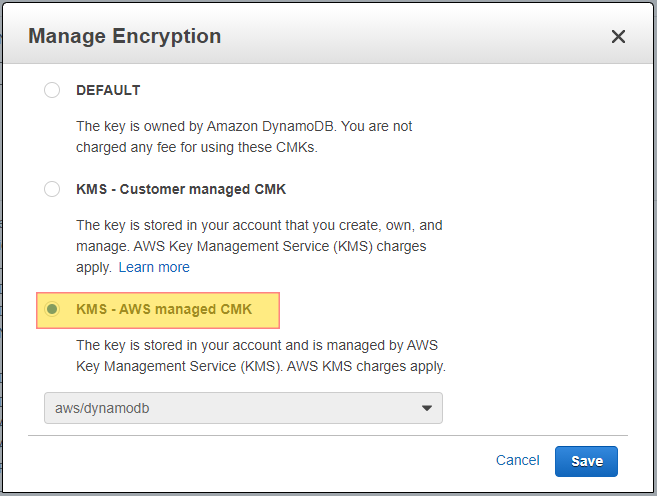Click 'charged any fee' line under DEFAULT
Image resolution: width=657 pixels, height=496 pixels.
click(x=197, y=147)
